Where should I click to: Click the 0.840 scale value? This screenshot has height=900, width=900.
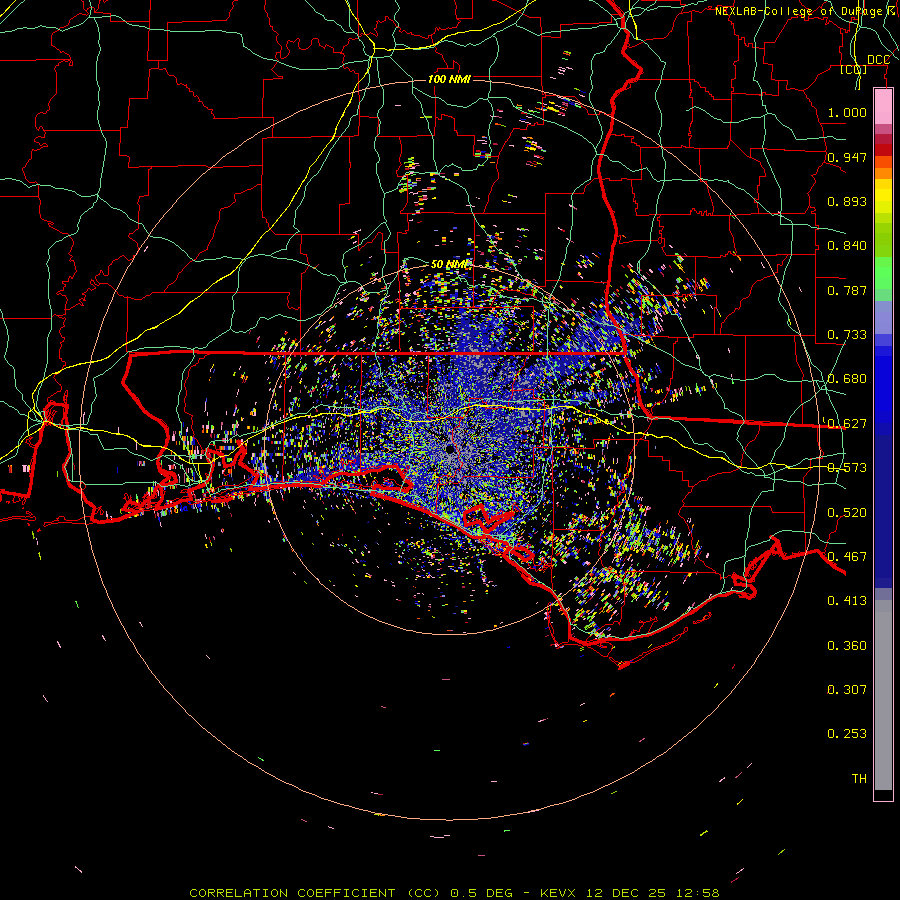pos(847,246)
